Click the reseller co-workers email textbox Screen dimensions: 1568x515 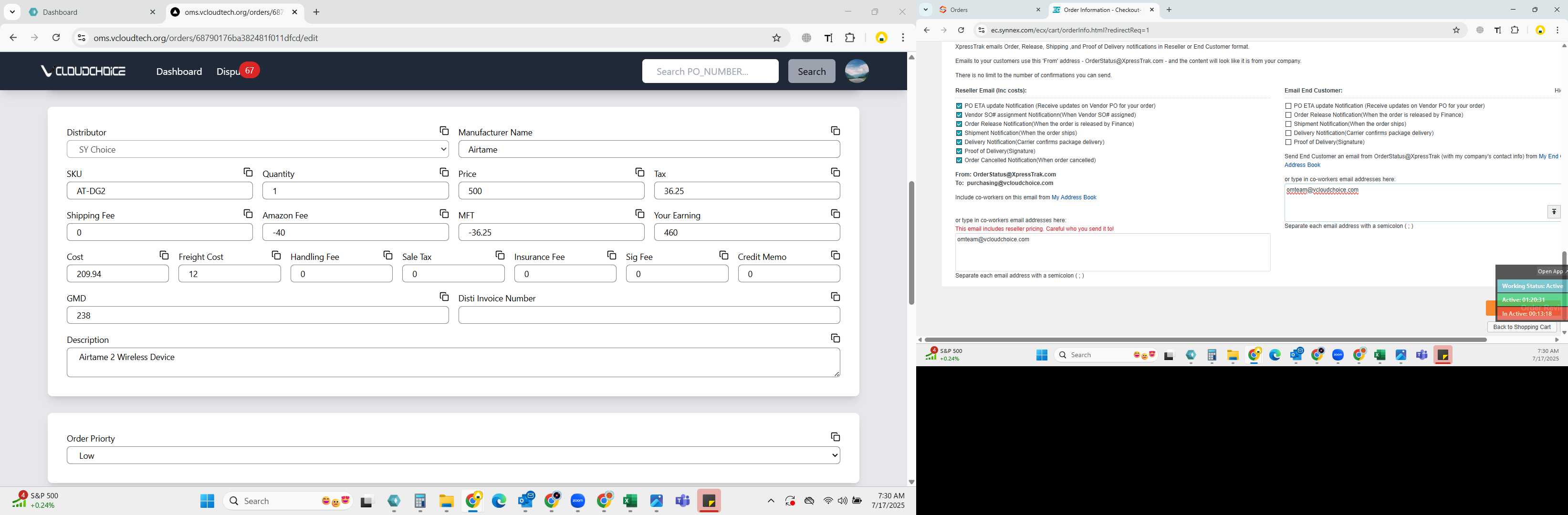[x=1112, y=252]
